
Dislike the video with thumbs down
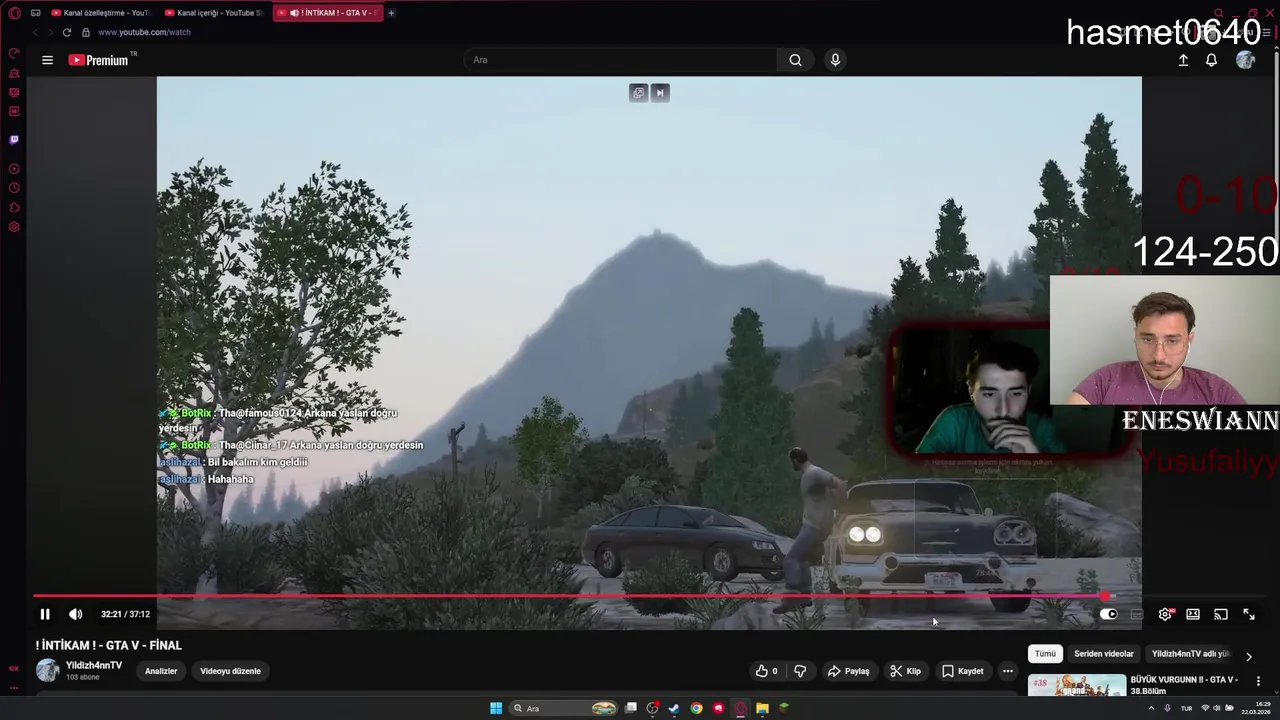pos(800,671)
